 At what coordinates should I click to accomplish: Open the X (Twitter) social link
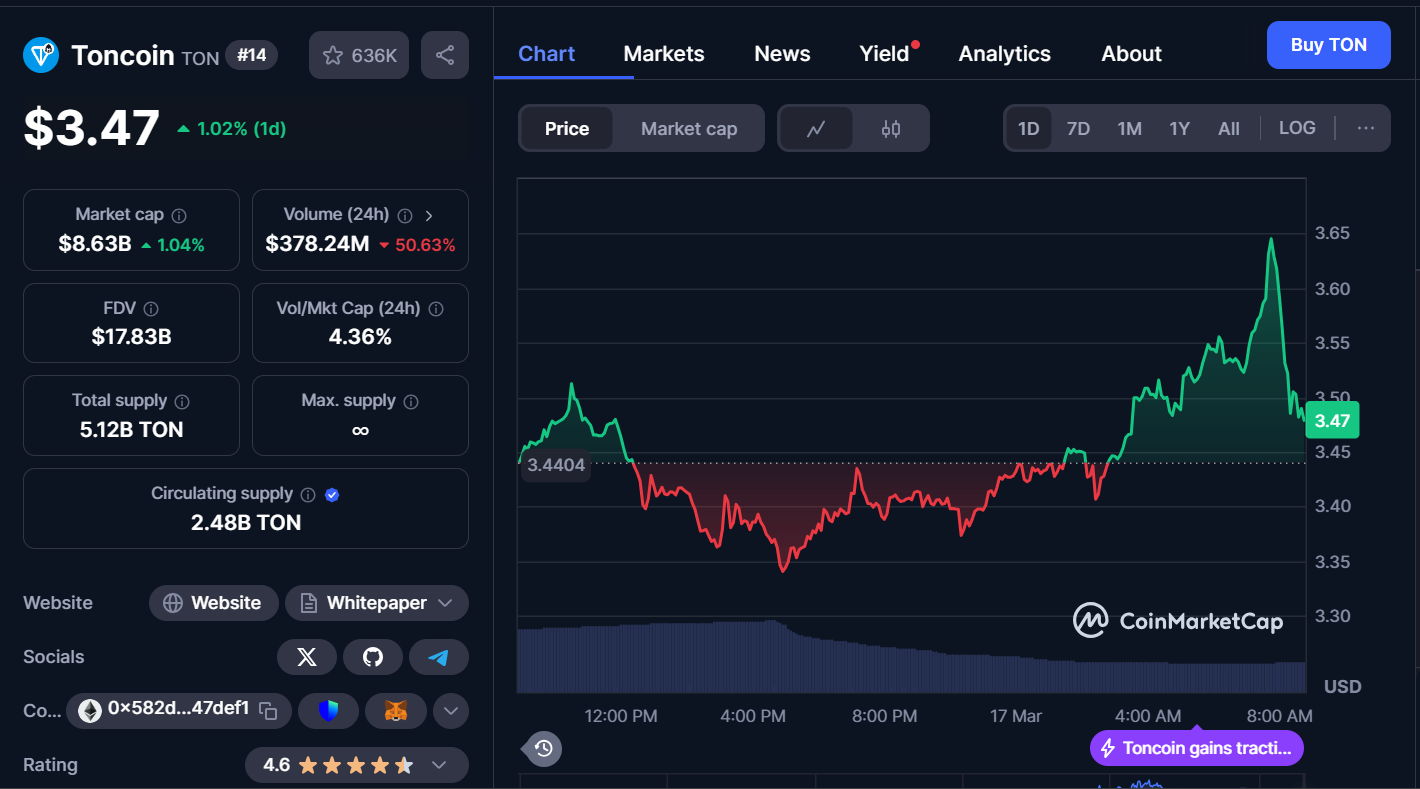pyautogui.click(x=307, y=657)
